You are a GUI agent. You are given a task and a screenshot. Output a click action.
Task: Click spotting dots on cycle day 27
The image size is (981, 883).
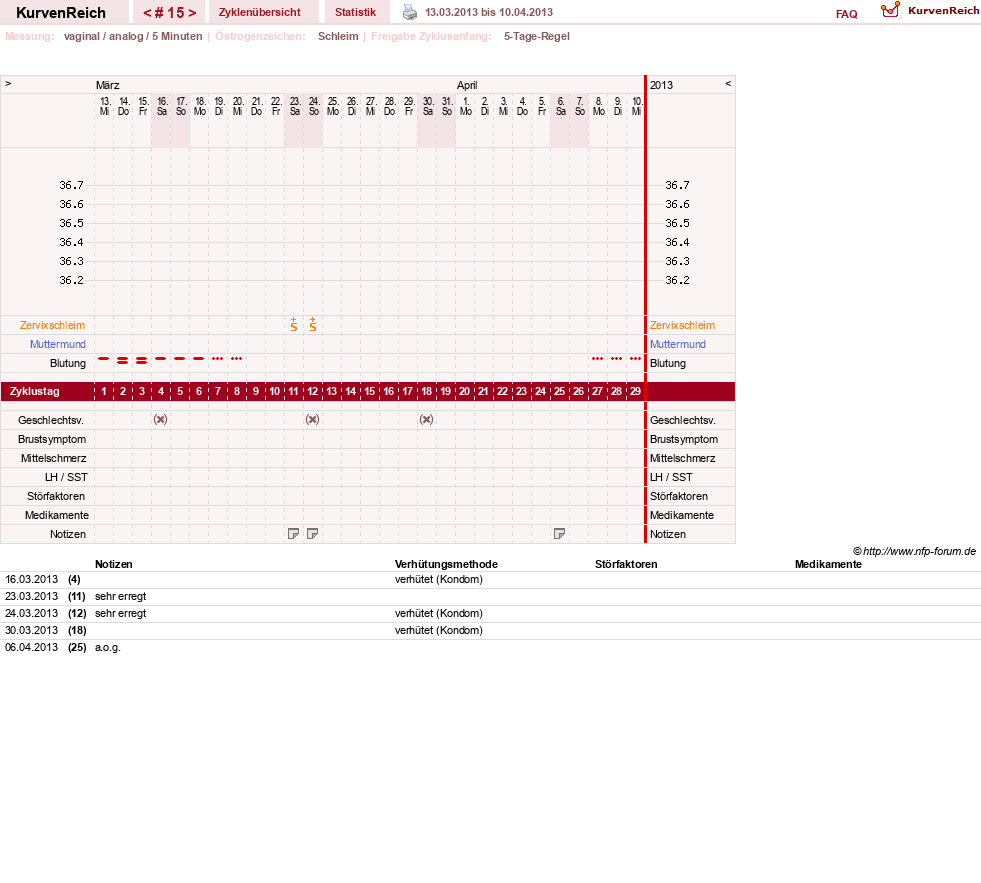click(x=597, y=359)
